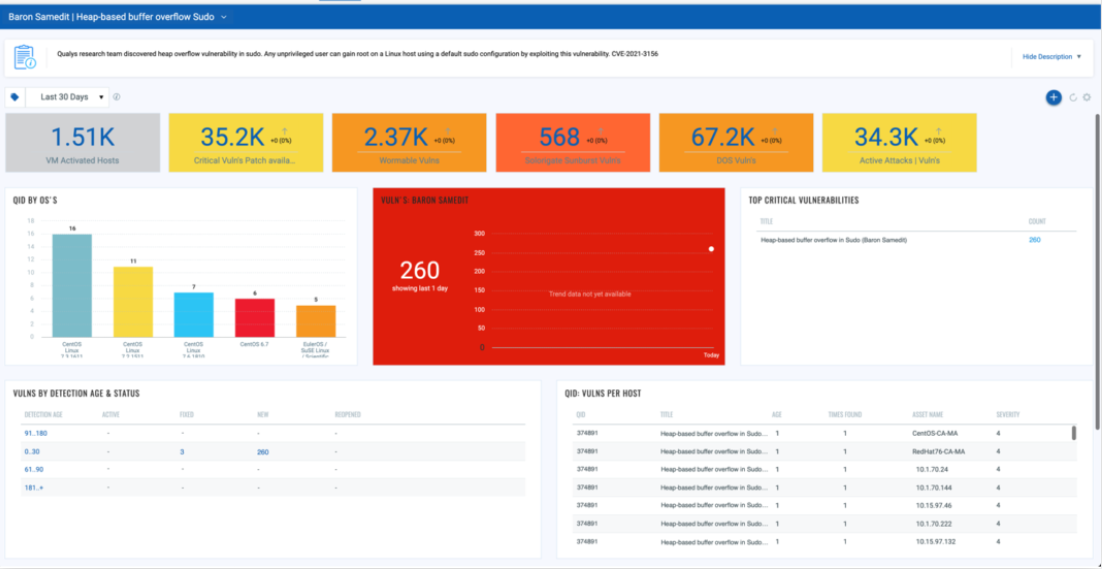Click the TITLE column header in Top Critical Vulnerabilities
The width and height of the screenshot is (1102, 569).
point(766,222)
